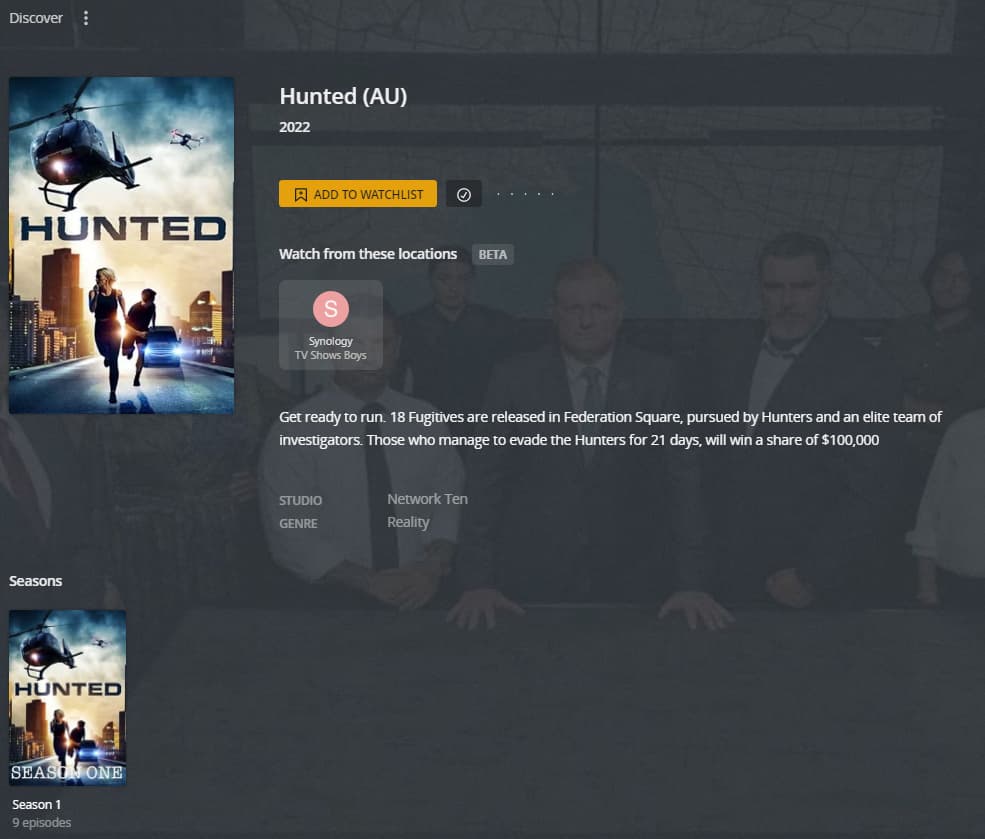Viewport: 985px width, 839px height.
Task: Mark Hunted (AU) as watched via checkmark
Action: (464, 194)
